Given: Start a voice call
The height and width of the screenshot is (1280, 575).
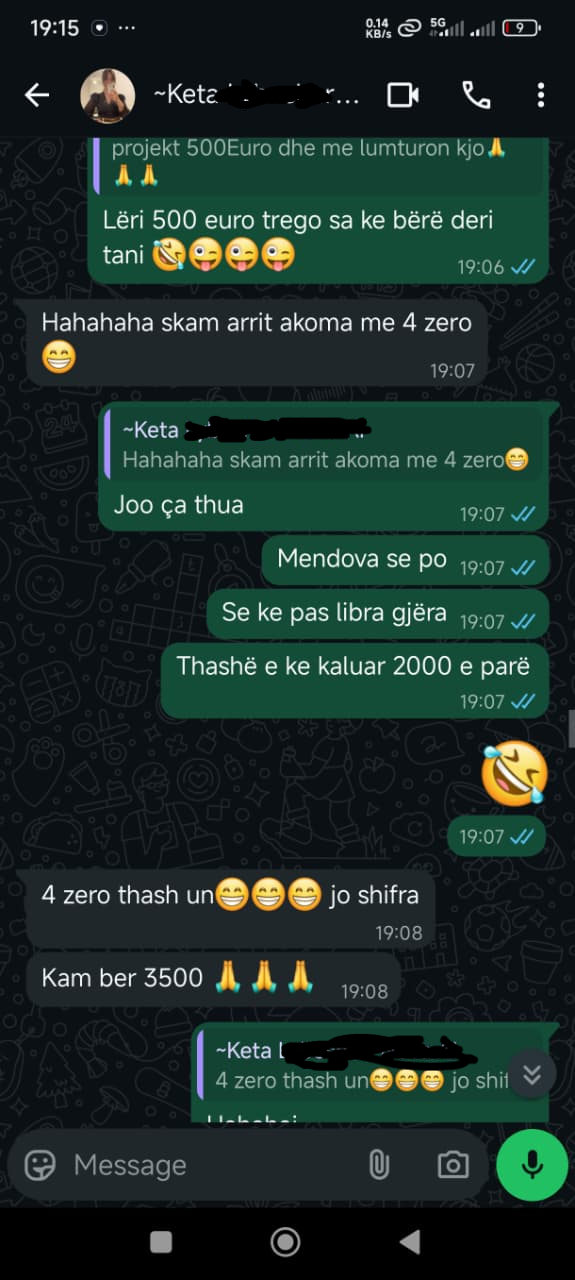Looking at the screenshot, I should (x=476, y=95).
